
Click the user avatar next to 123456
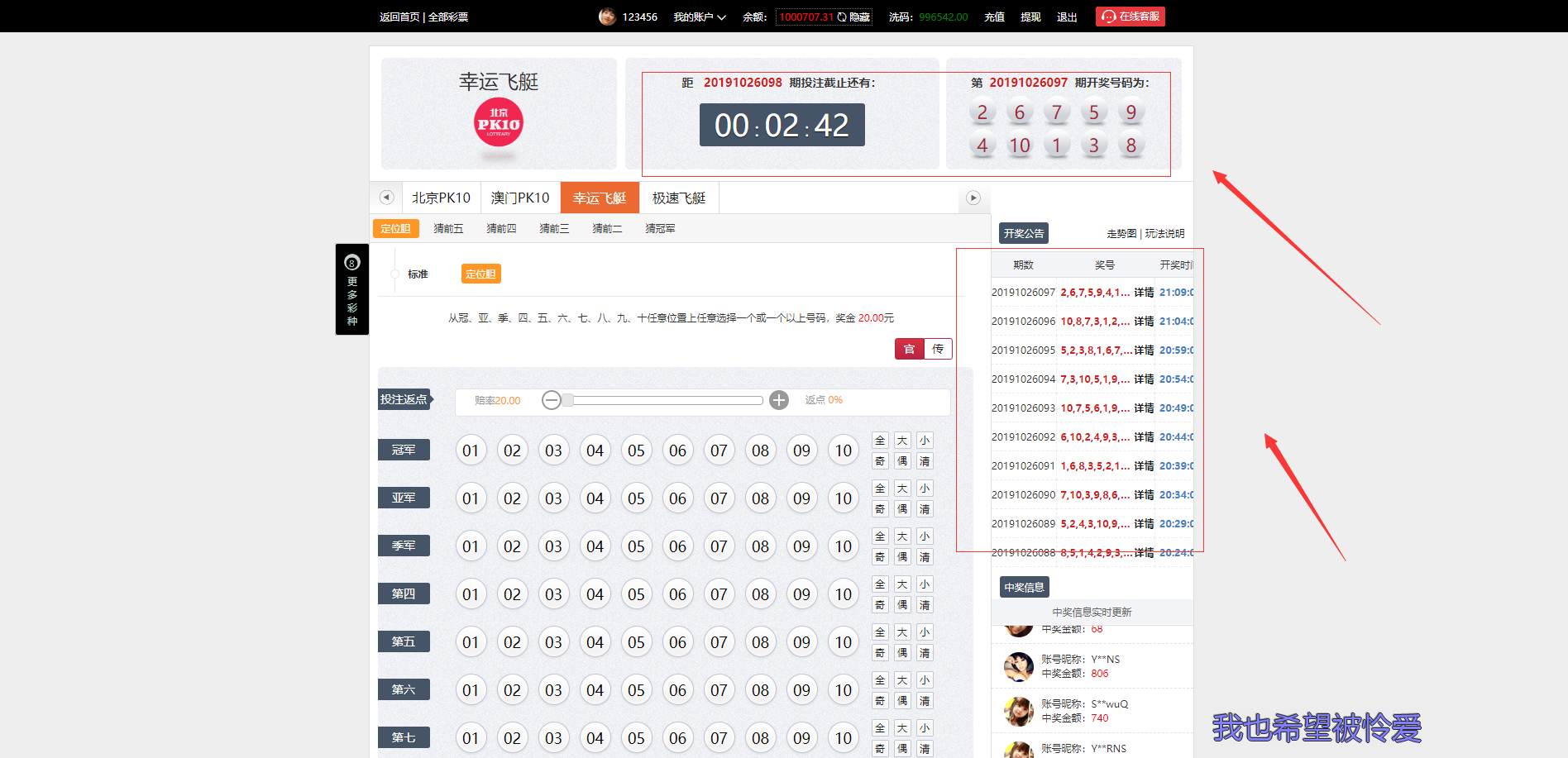(x=607, y=17)
